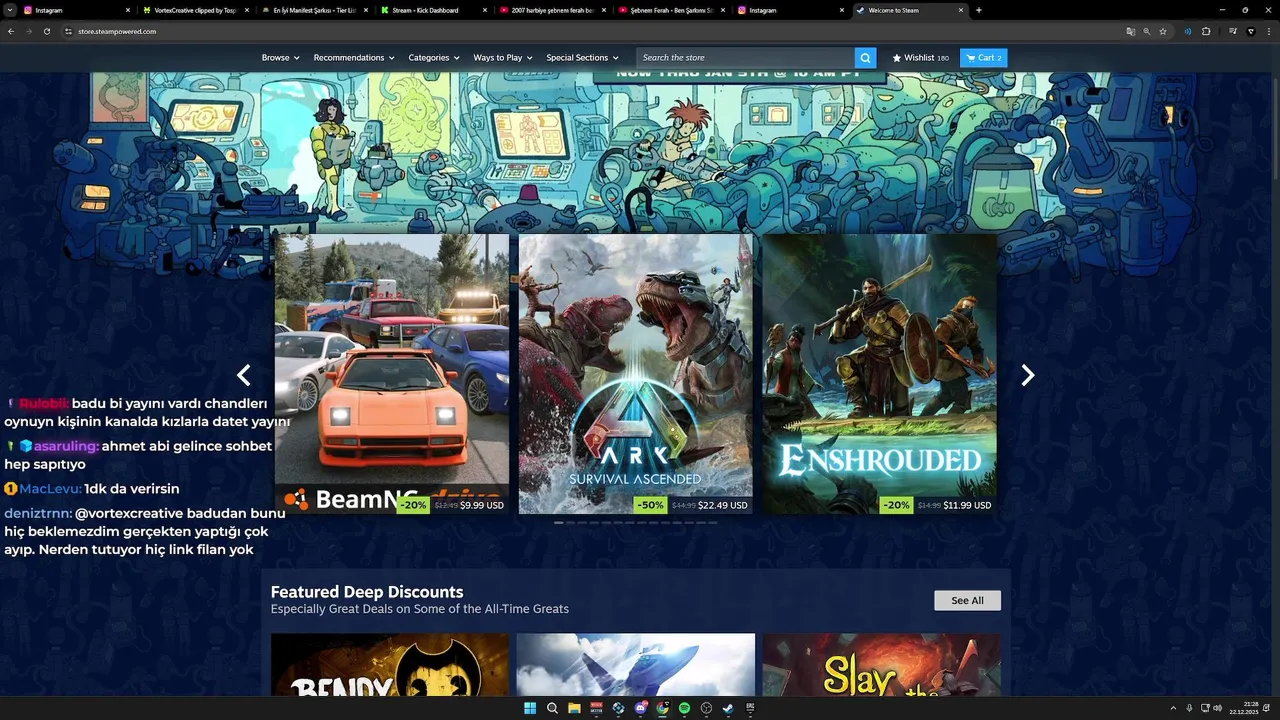
Task: Click the browser forward arrow
Action: 29,31
